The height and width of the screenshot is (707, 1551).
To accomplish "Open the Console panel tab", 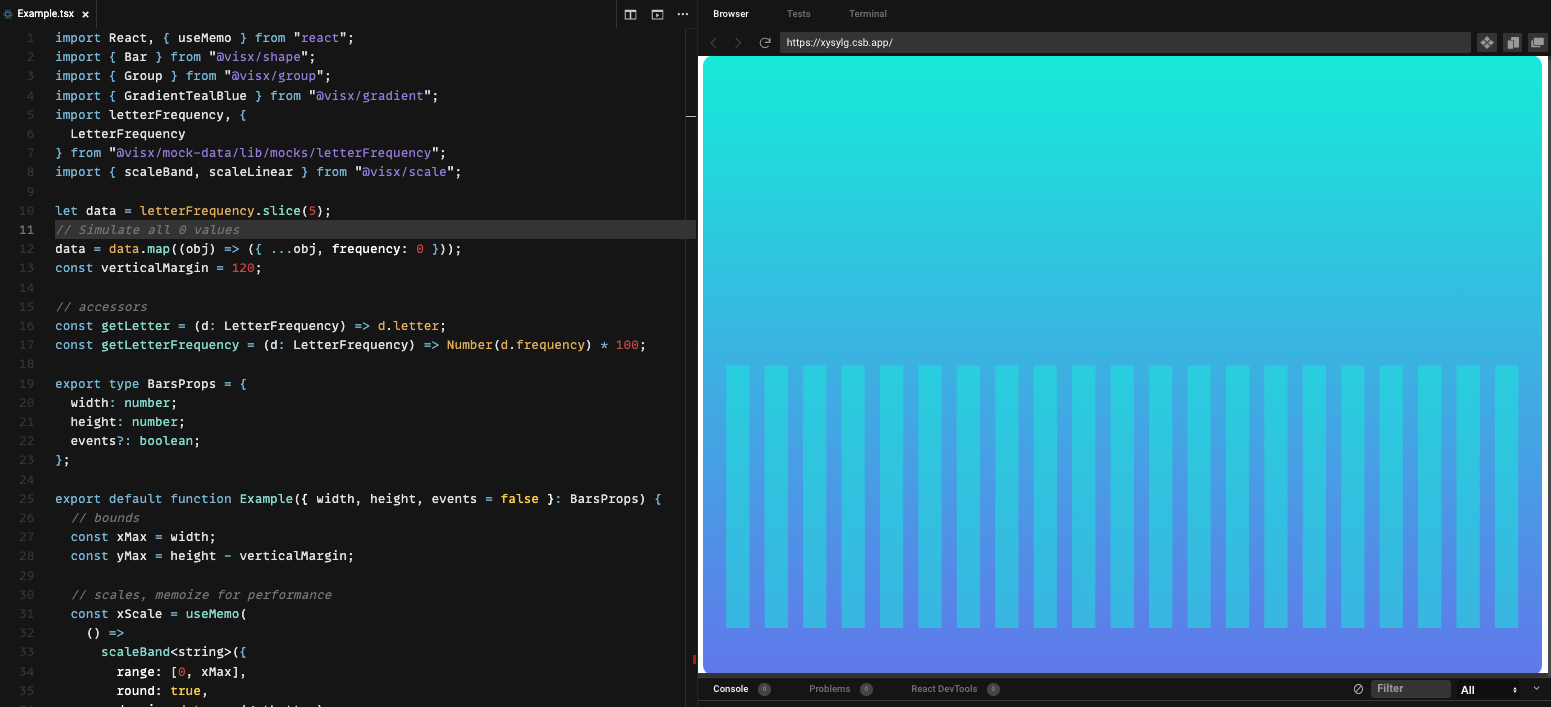I will pyautogui.click(x=731, y=689).
